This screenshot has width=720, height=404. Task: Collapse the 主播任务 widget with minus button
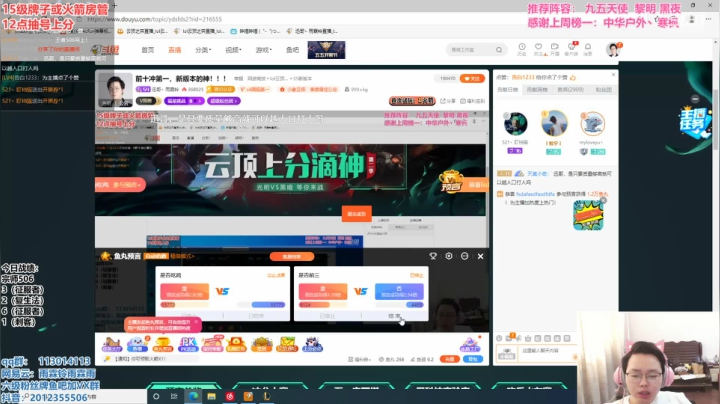pyautogui.click(x=695, y=99)
